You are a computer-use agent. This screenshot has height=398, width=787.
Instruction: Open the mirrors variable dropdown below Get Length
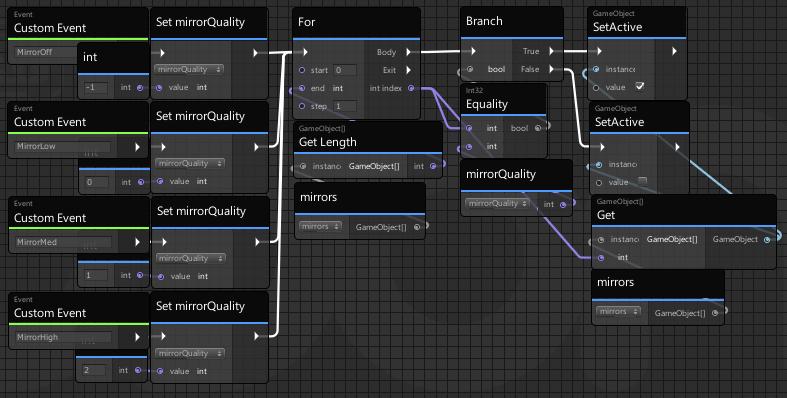tap(320, 226)
